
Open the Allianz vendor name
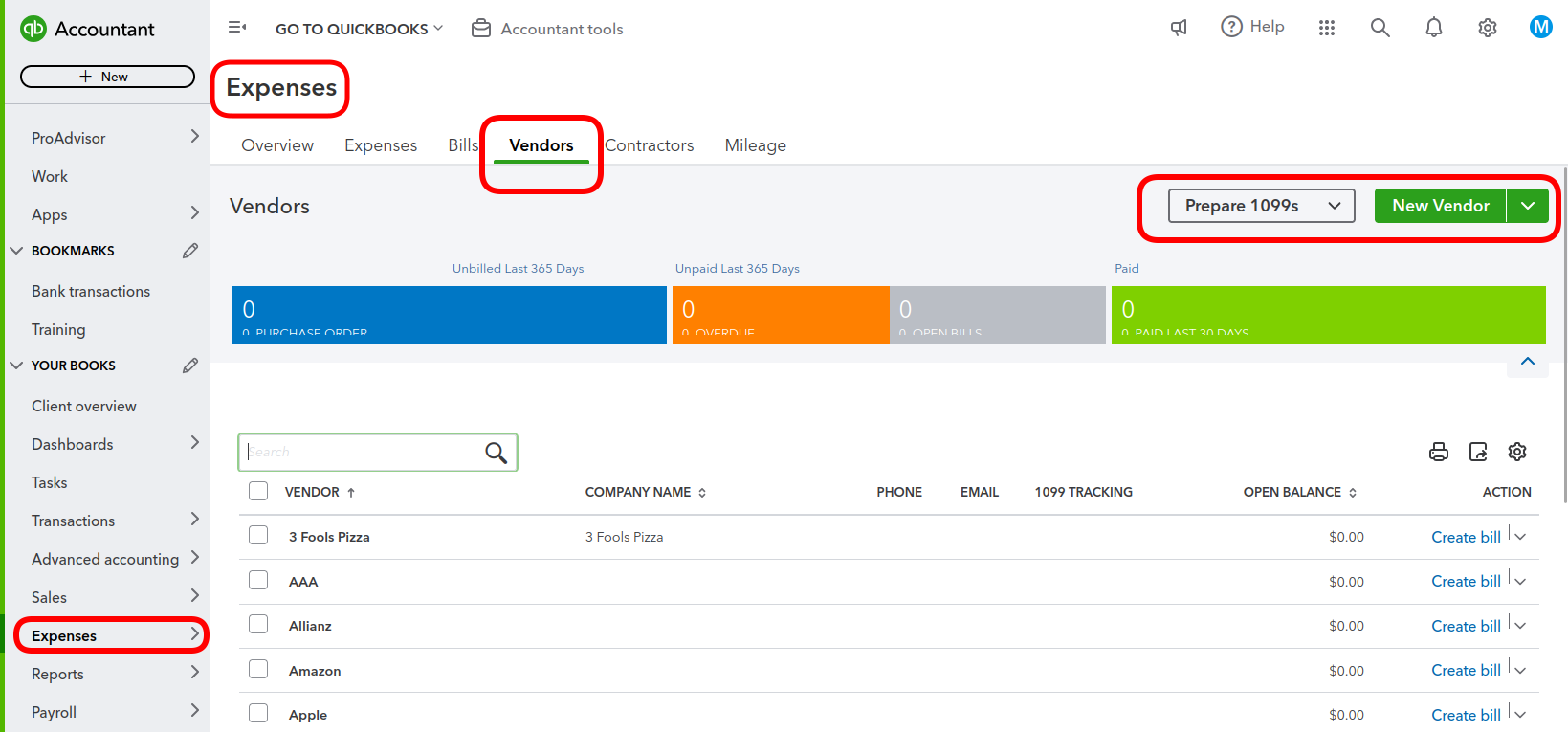(310, 626)
